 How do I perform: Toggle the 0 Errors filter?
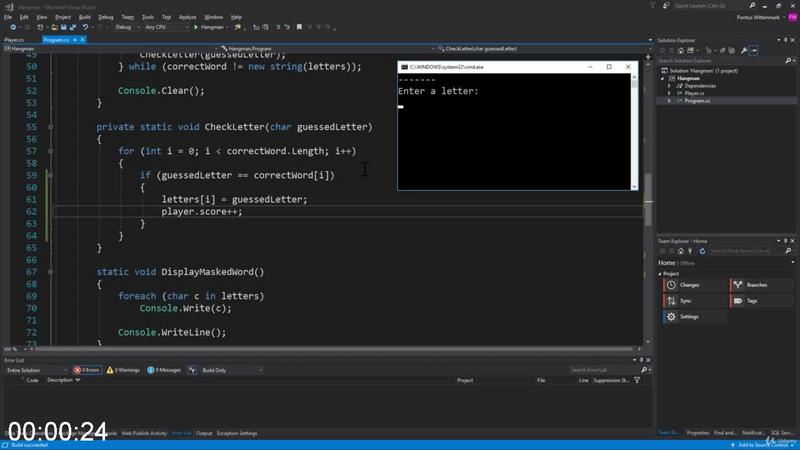(87, 370)
